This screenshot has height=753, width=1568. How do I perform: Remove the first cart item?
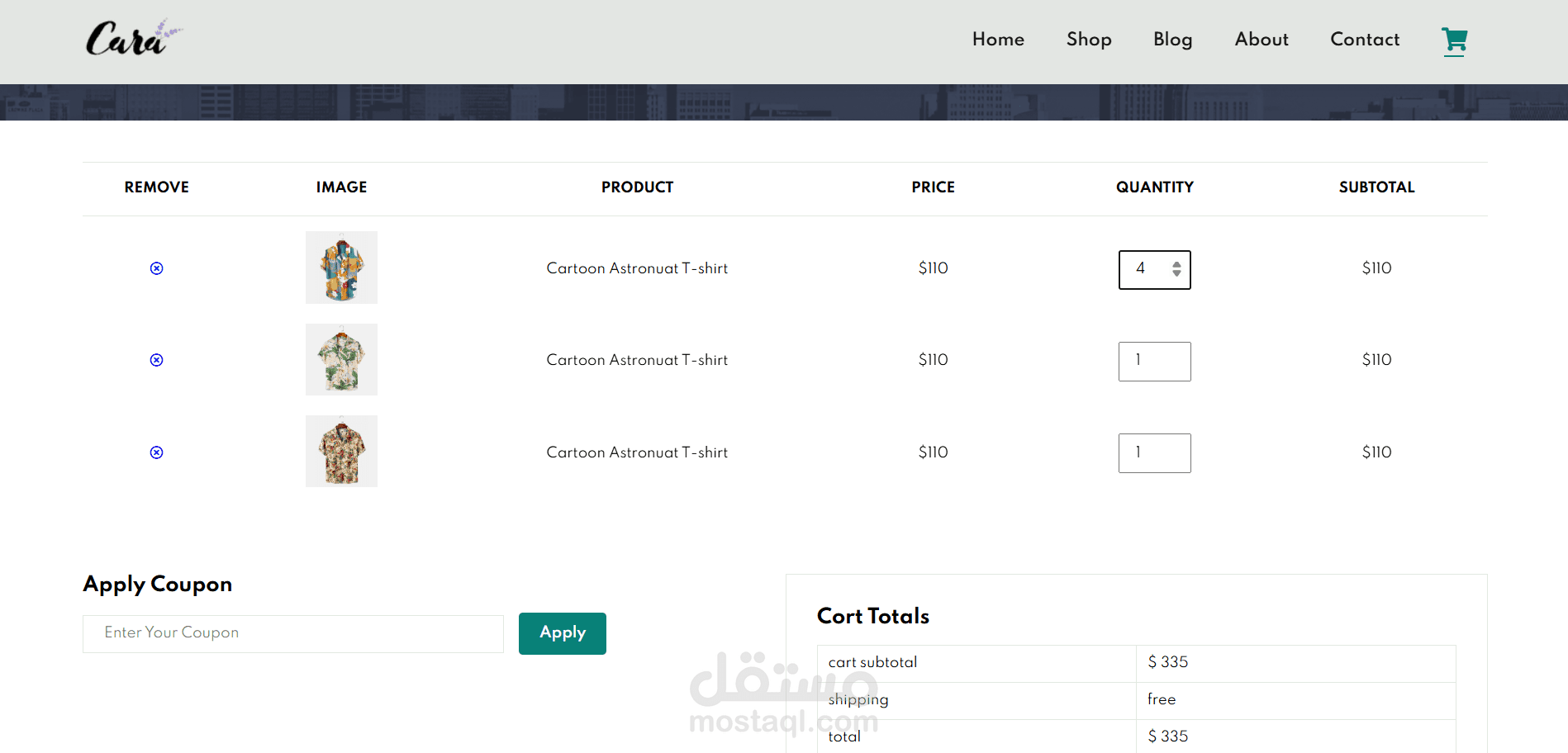point(156,268)
